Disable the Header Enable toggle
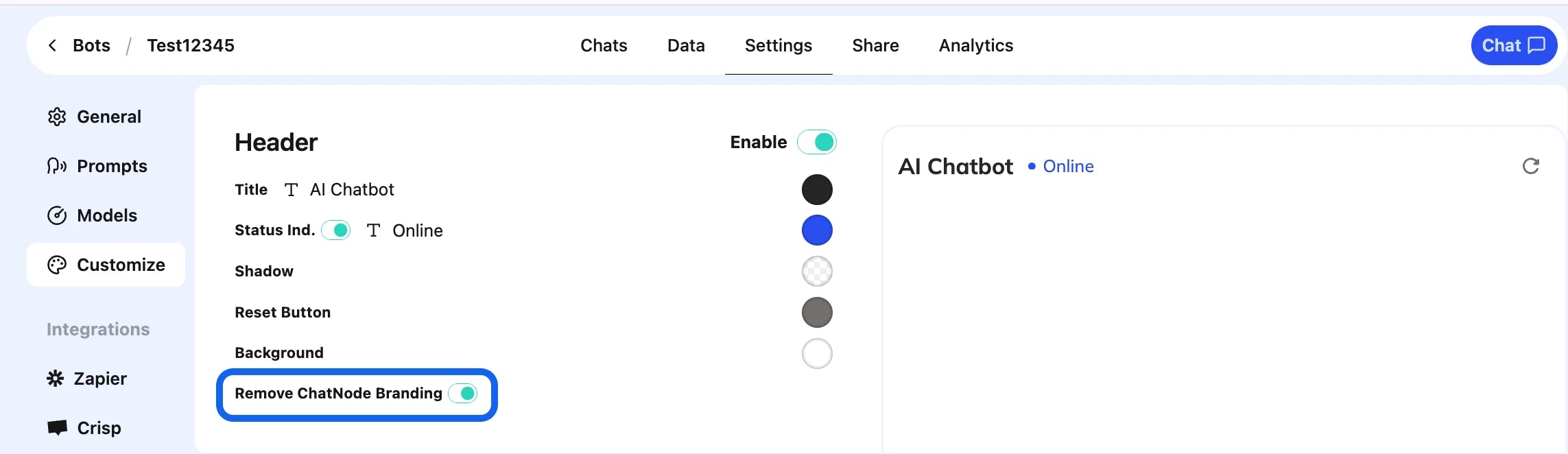1568x454 pixels. point(816,142)
